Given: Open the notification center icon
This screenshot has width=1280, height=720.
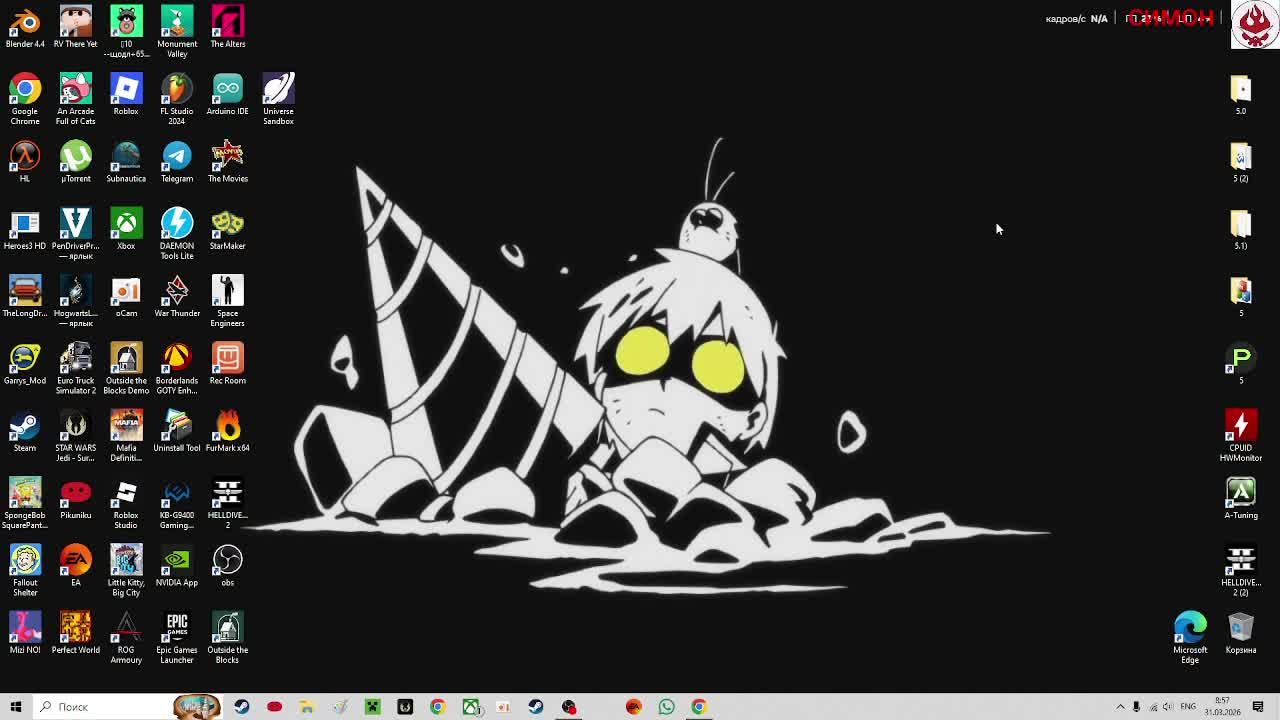Looking at the screenshot, I should tap(1258, 707).
